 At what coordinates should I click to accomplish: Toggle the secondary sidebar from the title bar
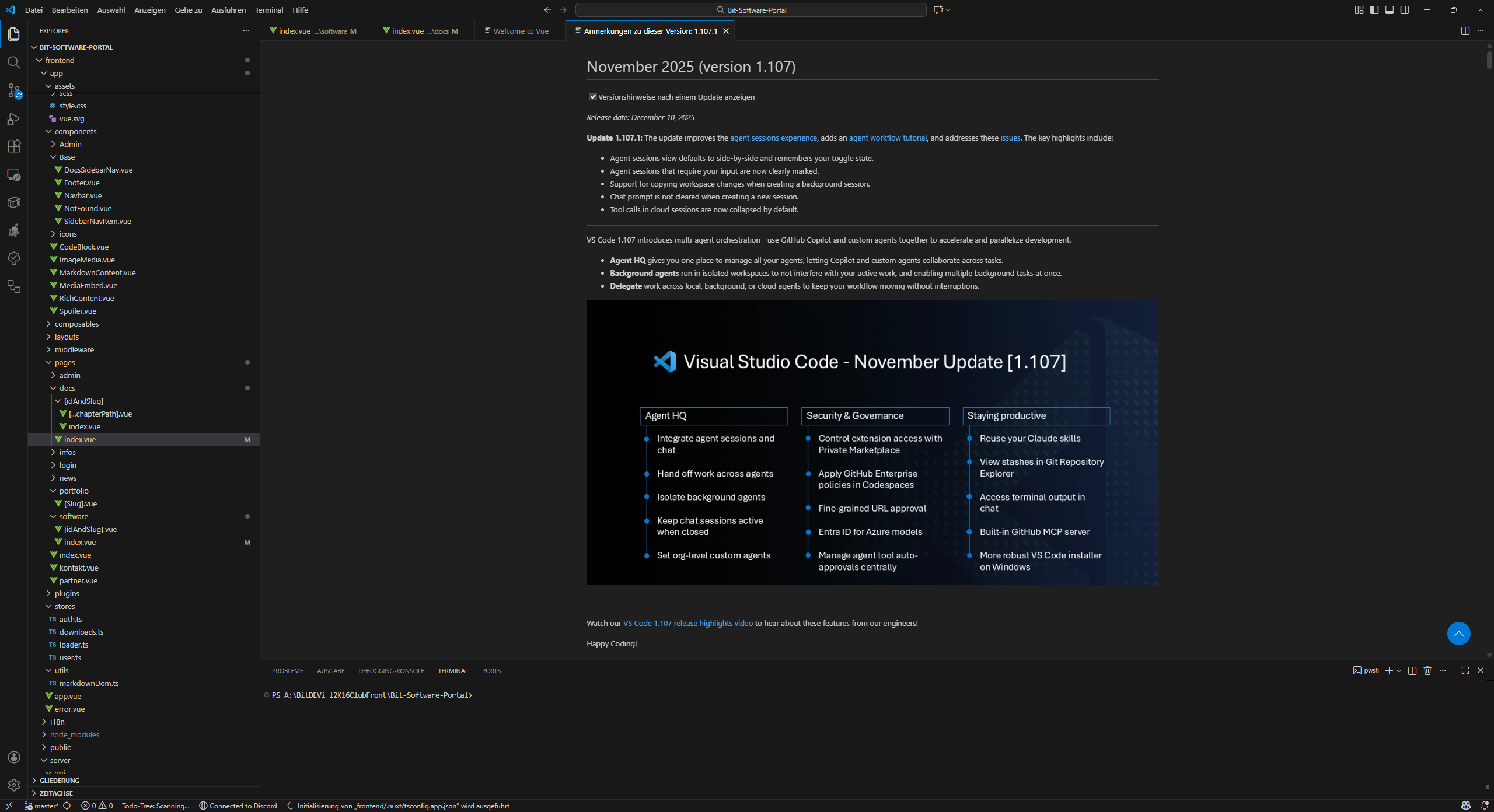pos(1405,10)
